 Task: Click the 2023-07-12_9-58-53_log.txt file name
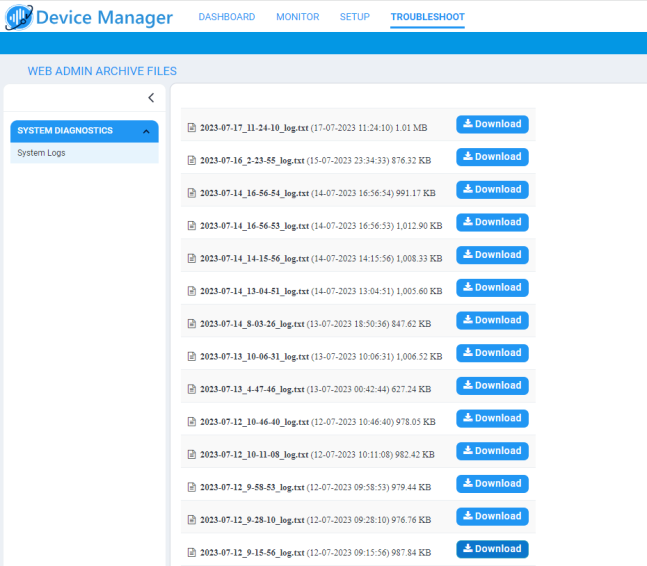click(252, 487)
